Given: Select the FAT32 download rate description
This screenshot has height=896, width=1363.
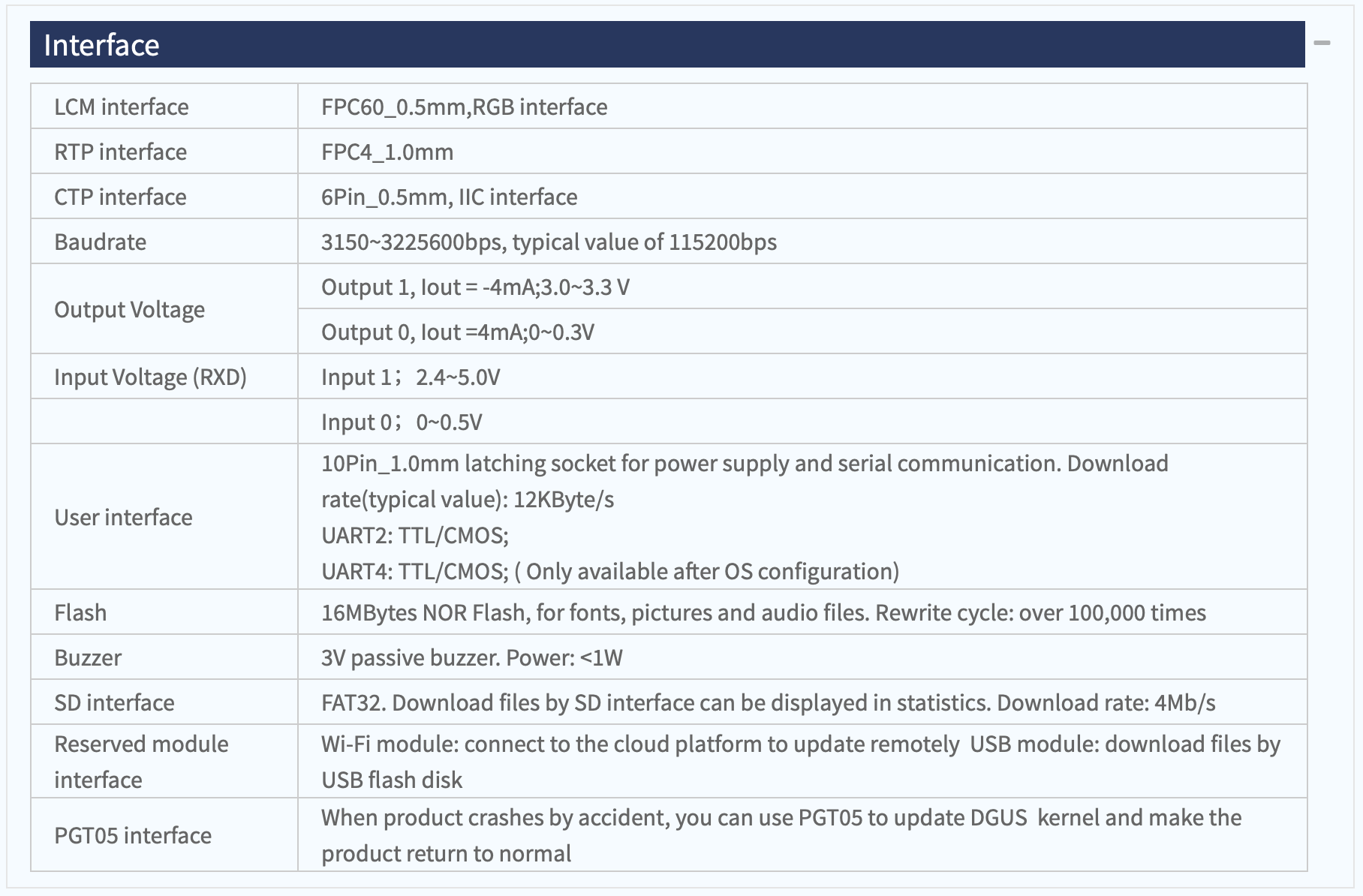Looking at the screenshot, I should [768, 702].
